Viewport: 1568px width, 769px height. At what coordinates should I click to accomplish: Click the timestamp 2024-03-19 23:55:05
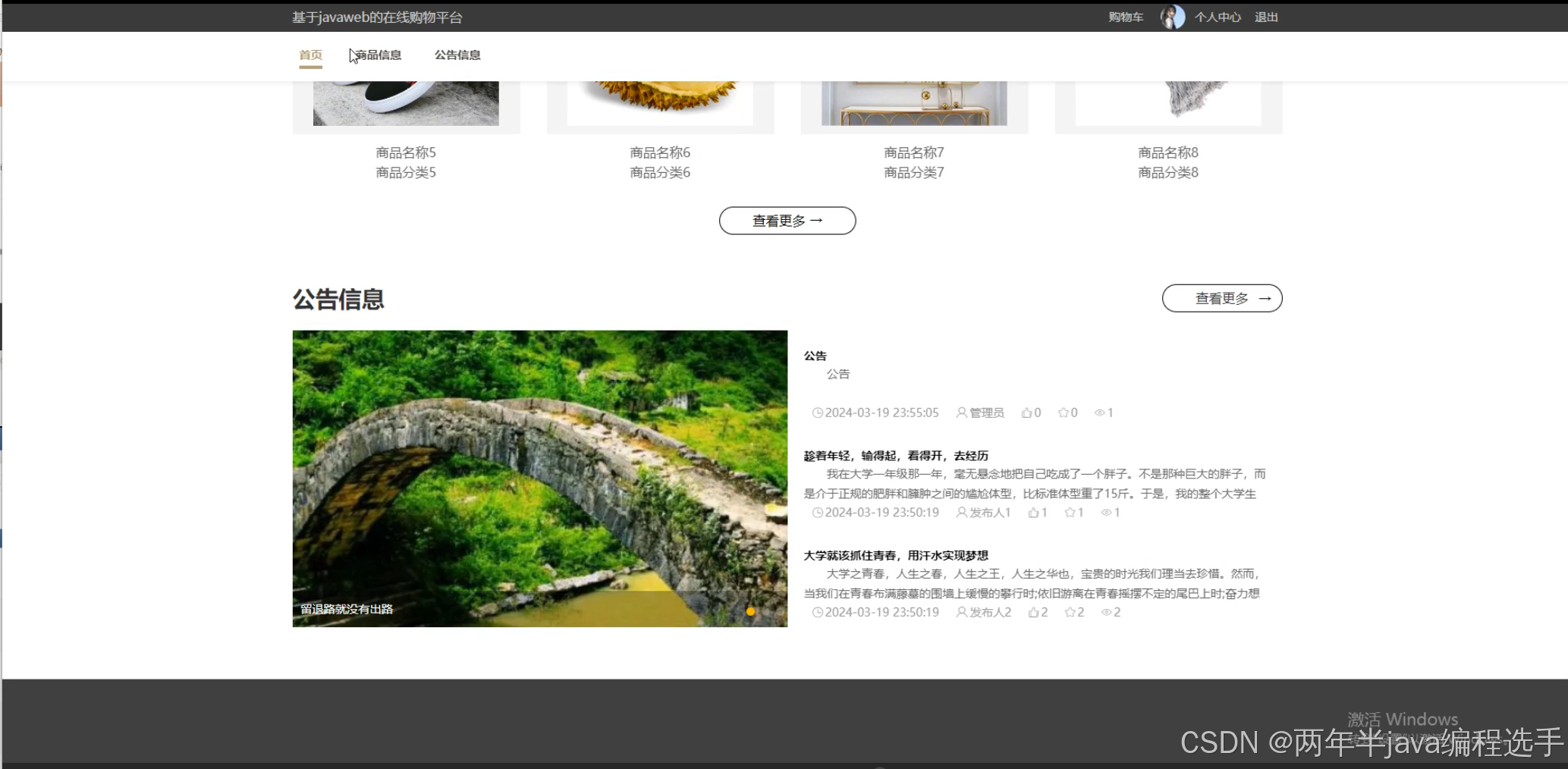(x=881, y=413)
